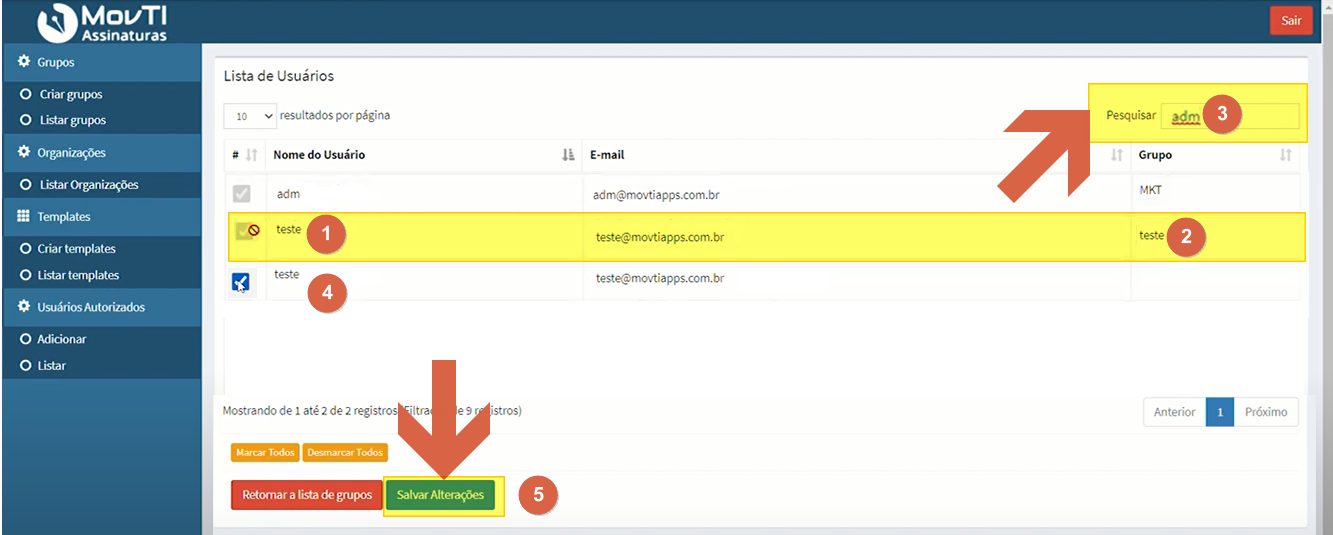Click the Sair logout button
This screenshot has height=535, width=1333.
1291,20
